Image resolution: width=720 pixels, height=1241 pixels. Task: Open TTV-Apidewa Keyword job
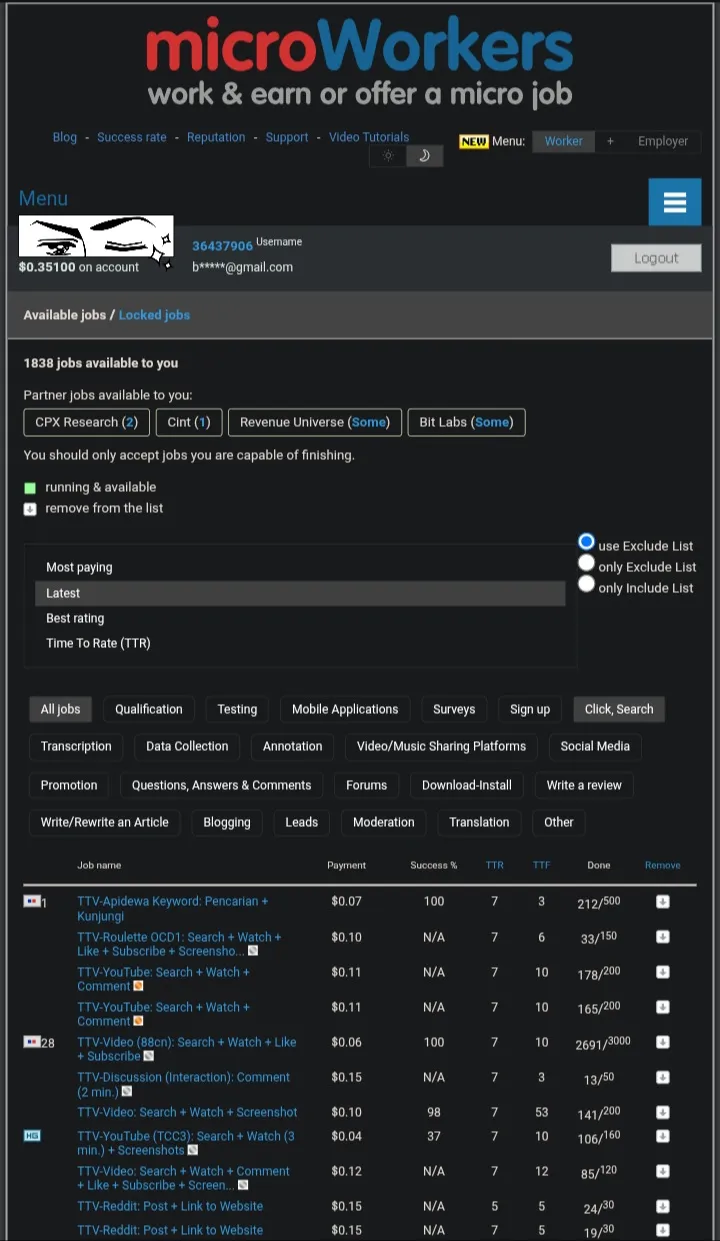[x=173, y=909]
